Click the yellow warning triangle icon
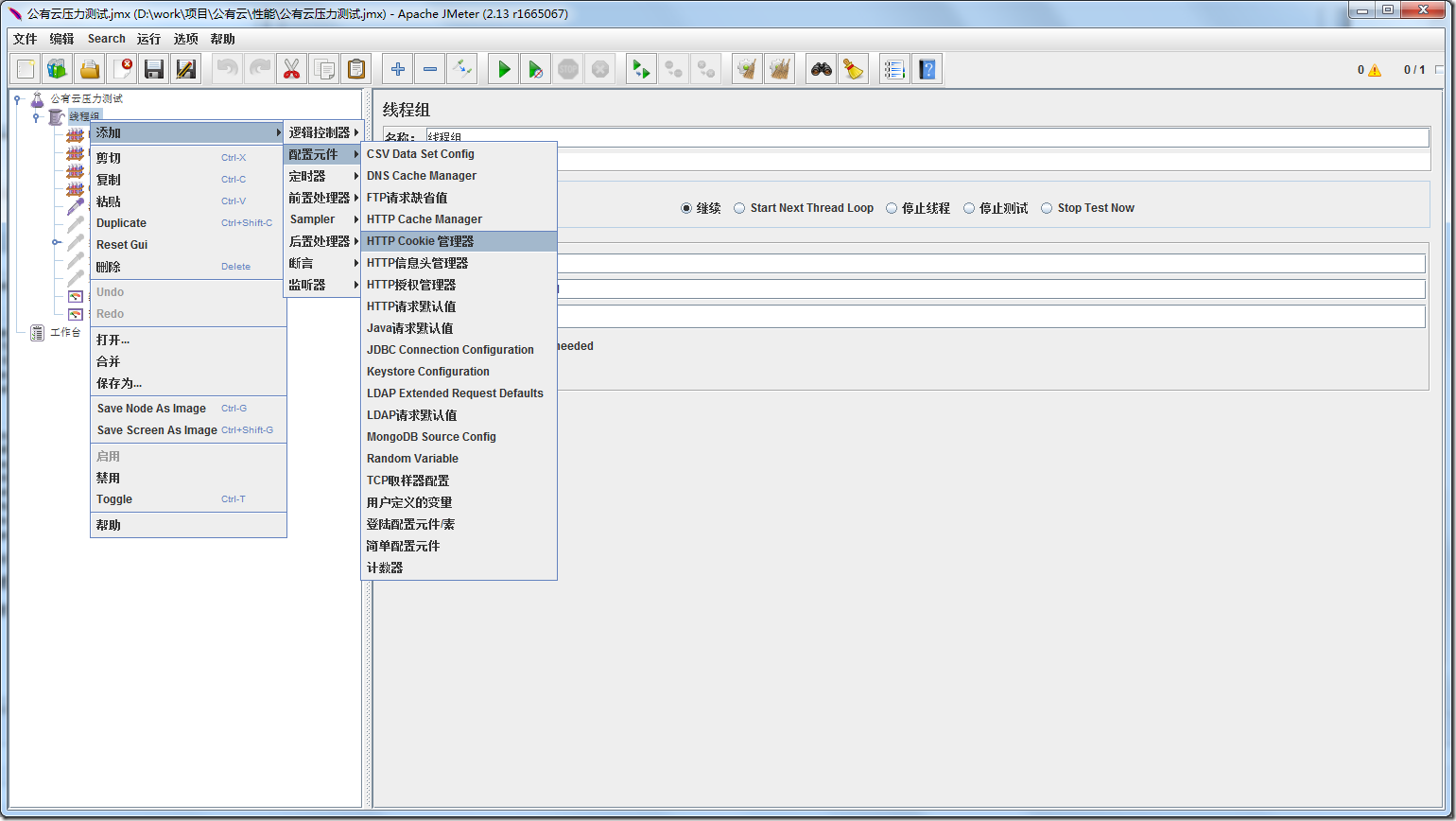 (1374, 70)
